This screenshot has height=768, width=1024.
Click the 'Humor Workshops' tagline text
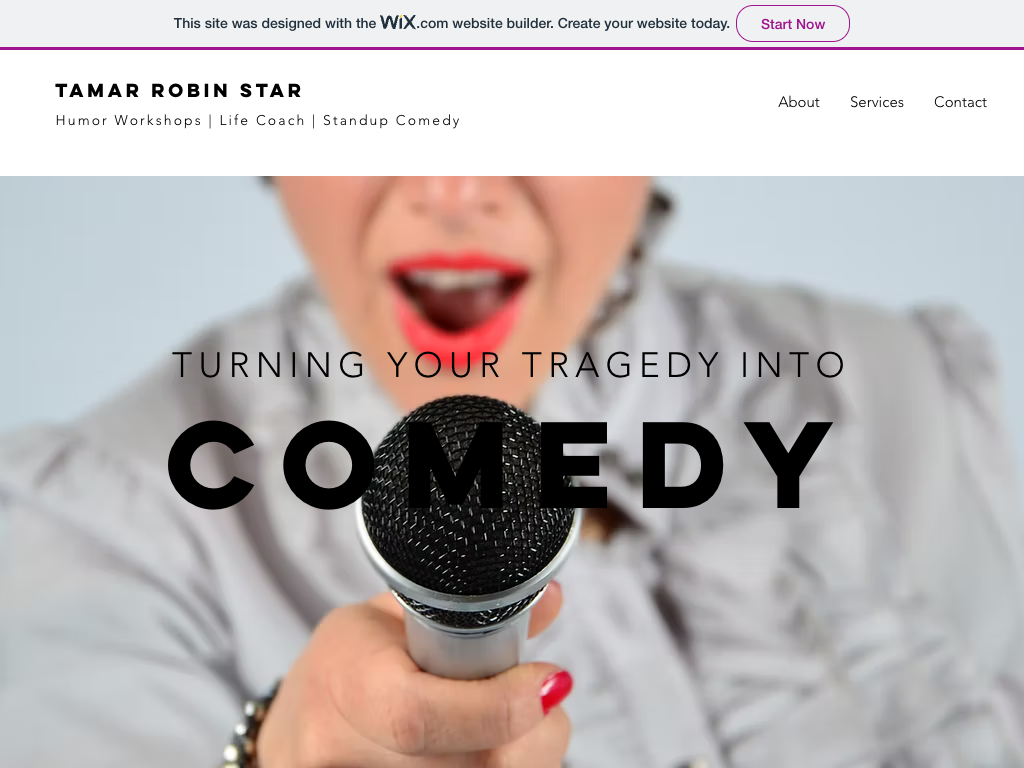click(129, 120)
